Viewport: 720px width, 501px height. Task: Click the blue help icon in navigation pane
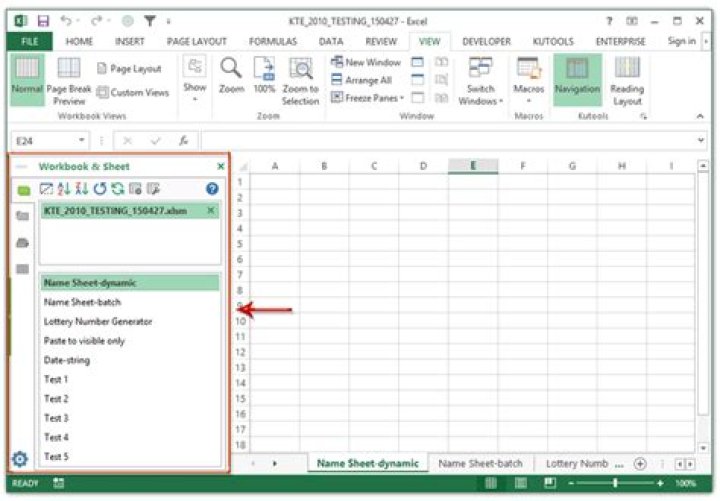point(212,188)
